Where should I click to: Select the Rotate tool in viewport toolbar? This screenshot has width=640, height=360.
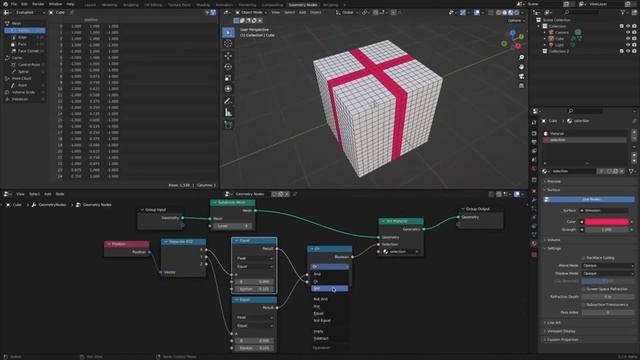(228, 67)
